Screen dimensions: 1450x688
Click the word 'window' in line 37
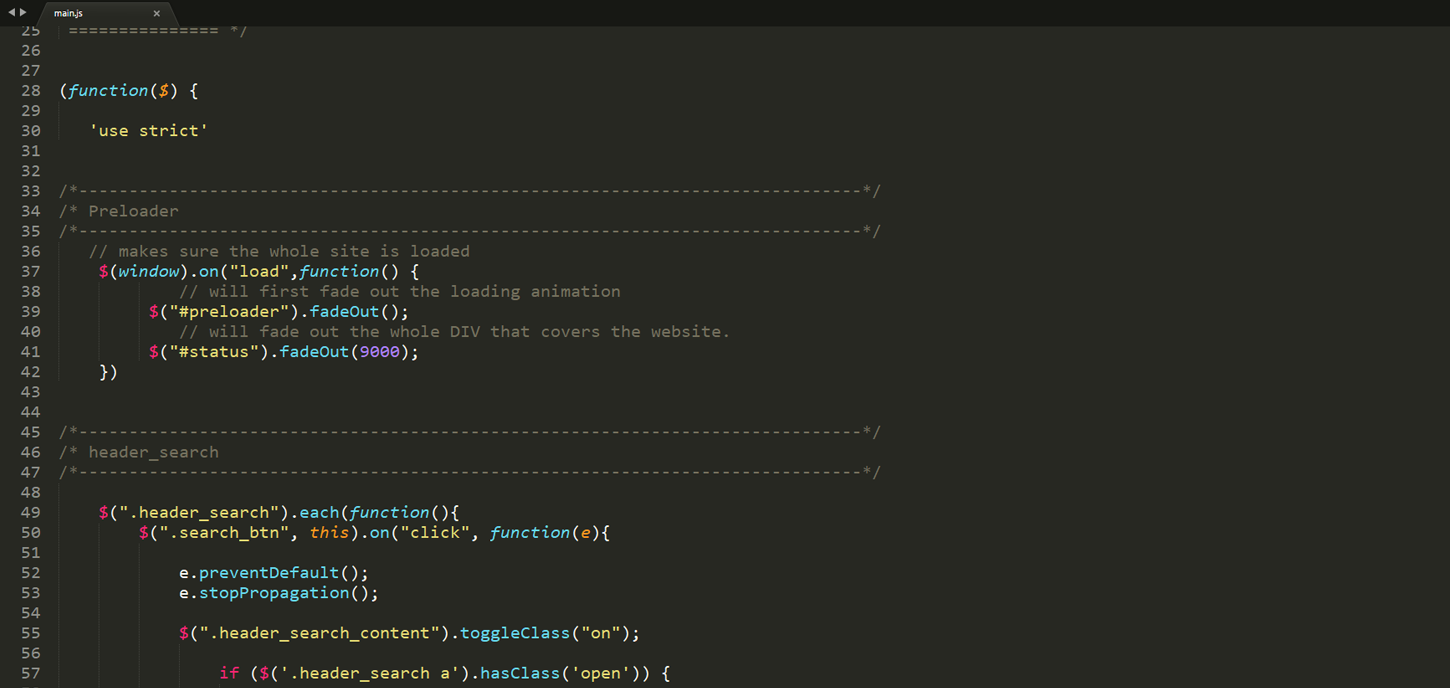coord(149,271)
